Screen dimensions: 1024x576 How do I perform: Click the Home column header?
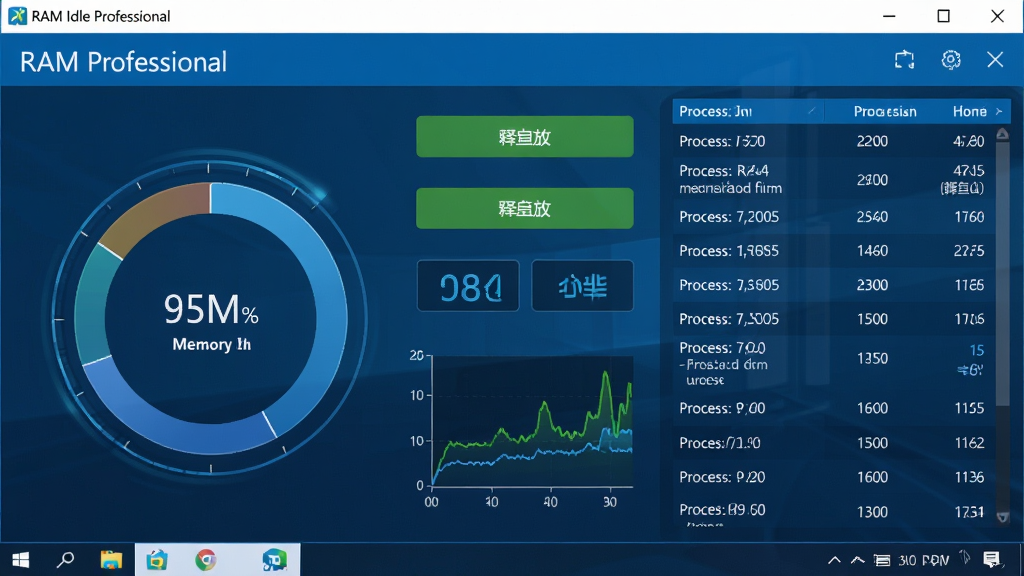click(x=969, y=112)
